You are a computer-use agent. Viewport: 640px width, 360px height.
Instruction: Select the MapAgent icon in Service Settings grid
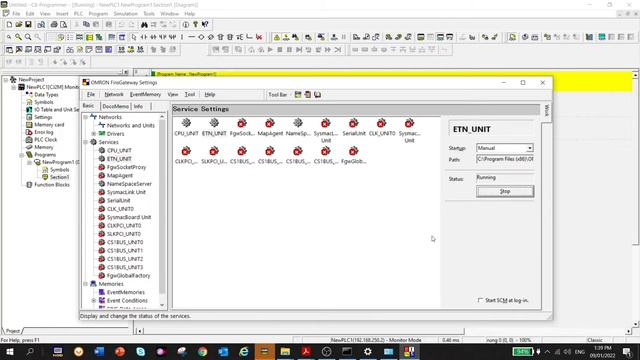(270, 123)
